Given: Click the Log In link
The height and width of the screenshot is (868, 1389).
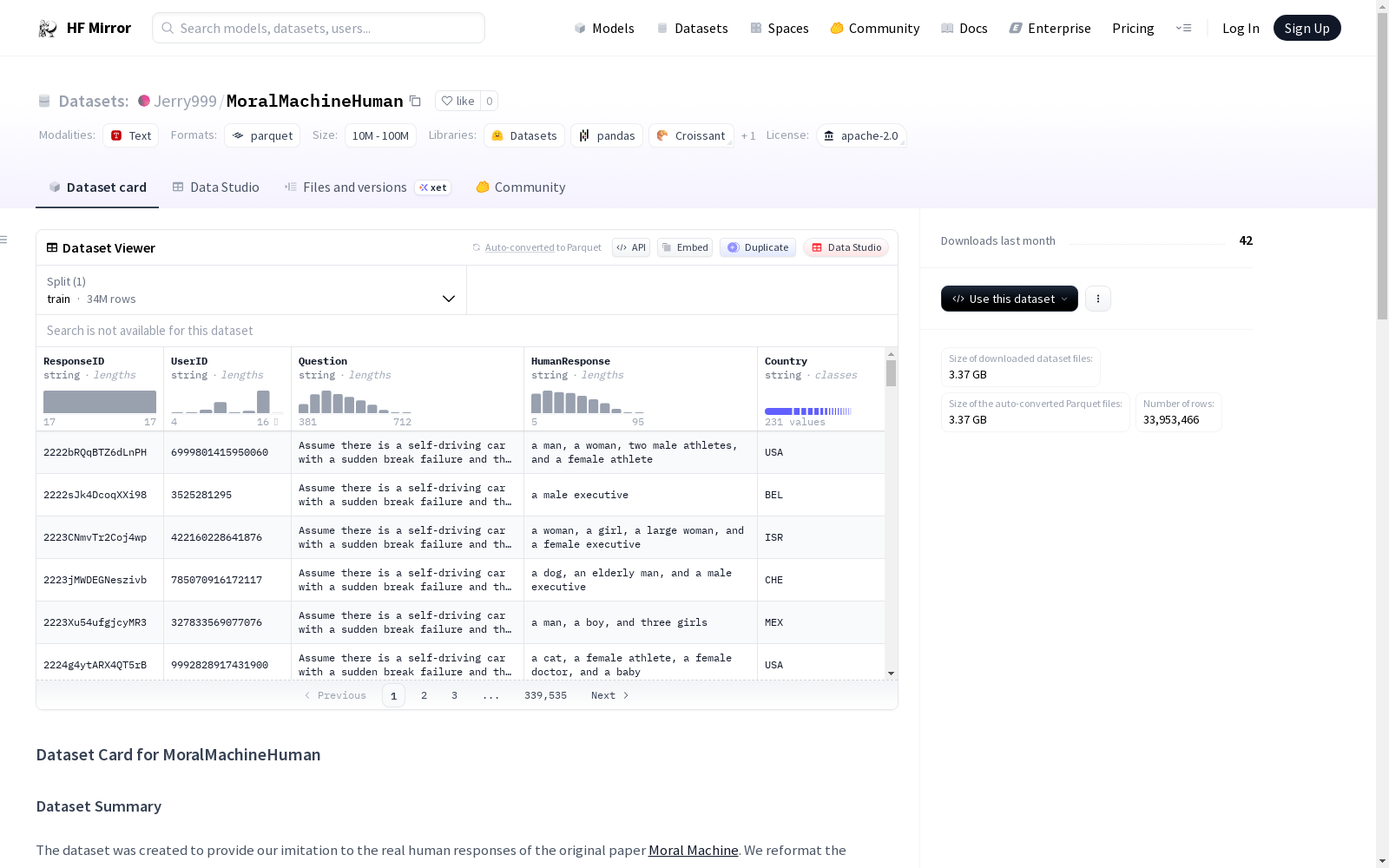Looking at the screenshot, I should pyautogui.click(x=1241, y=29).
